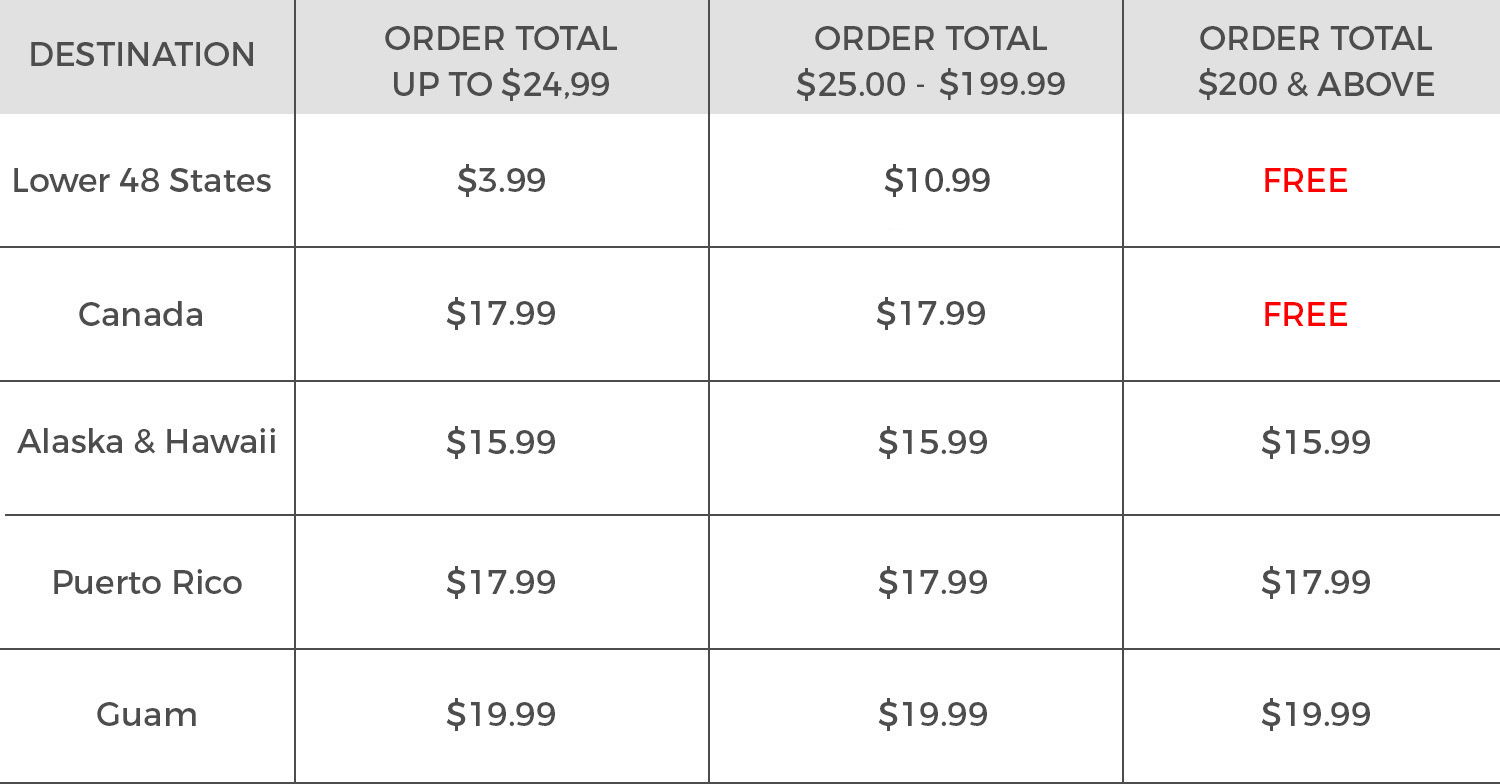1500x784 pixels.
Task: Click the $3.99 shipping price
Action: [501, 181]
